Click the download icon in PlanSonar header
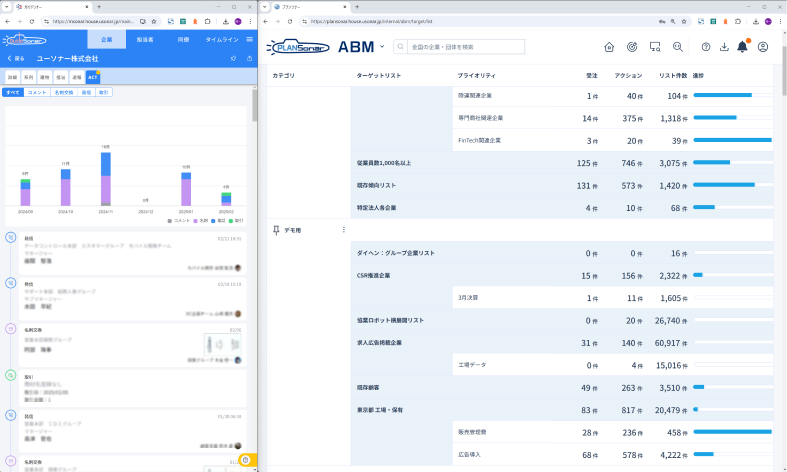 coord(724,47)
